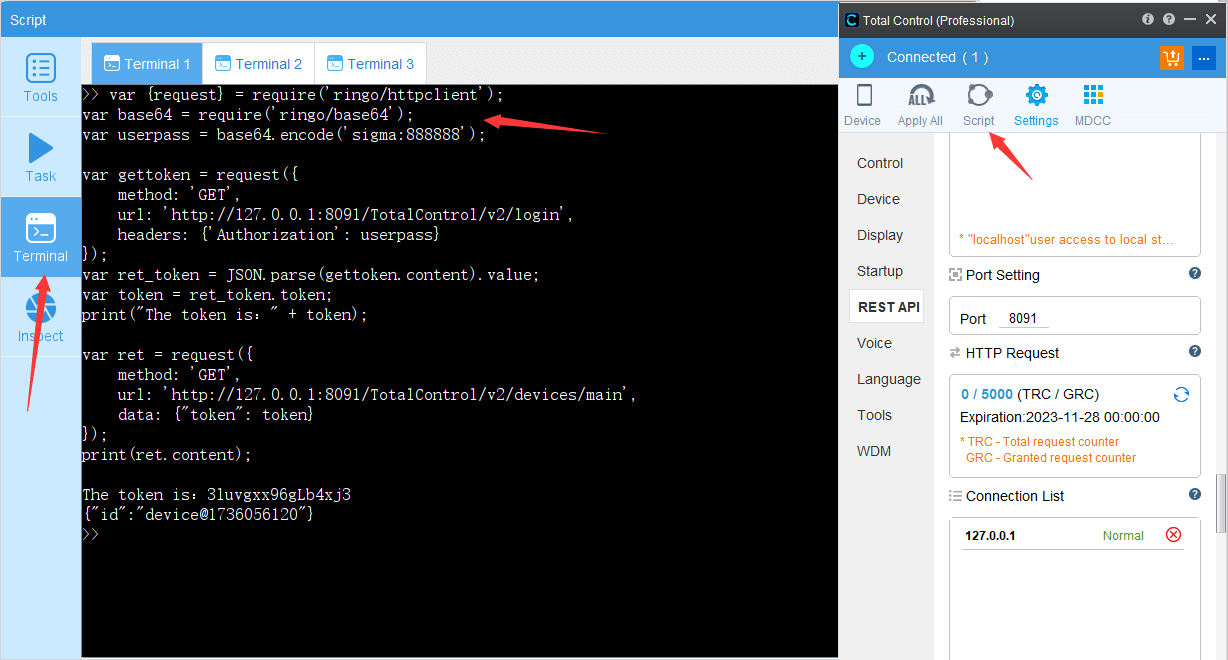Click the Port input field showing 8091

(1023, 319)
